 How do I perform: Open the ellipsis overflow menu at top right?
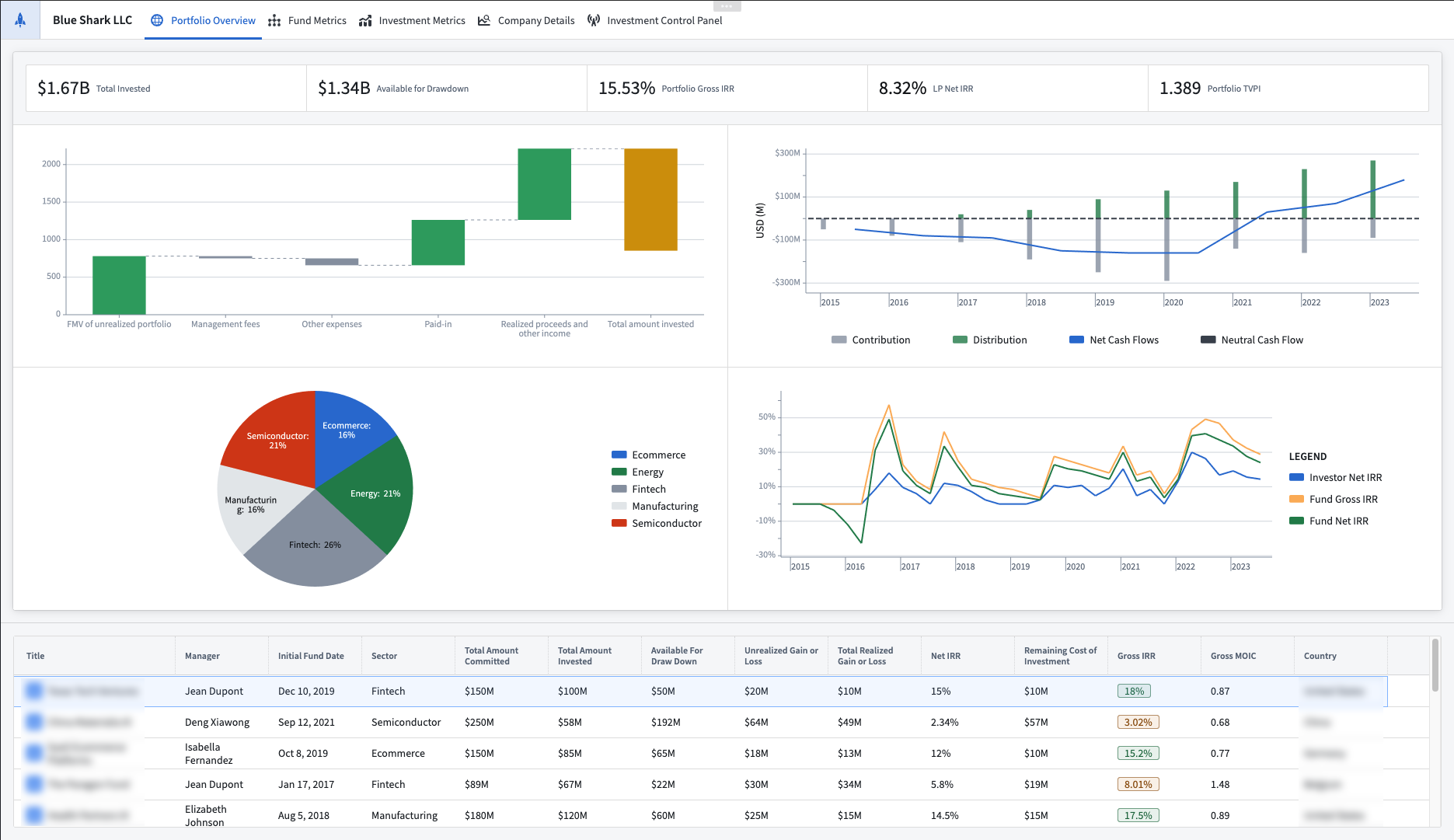pyautogui.click(x=728, y=5)
